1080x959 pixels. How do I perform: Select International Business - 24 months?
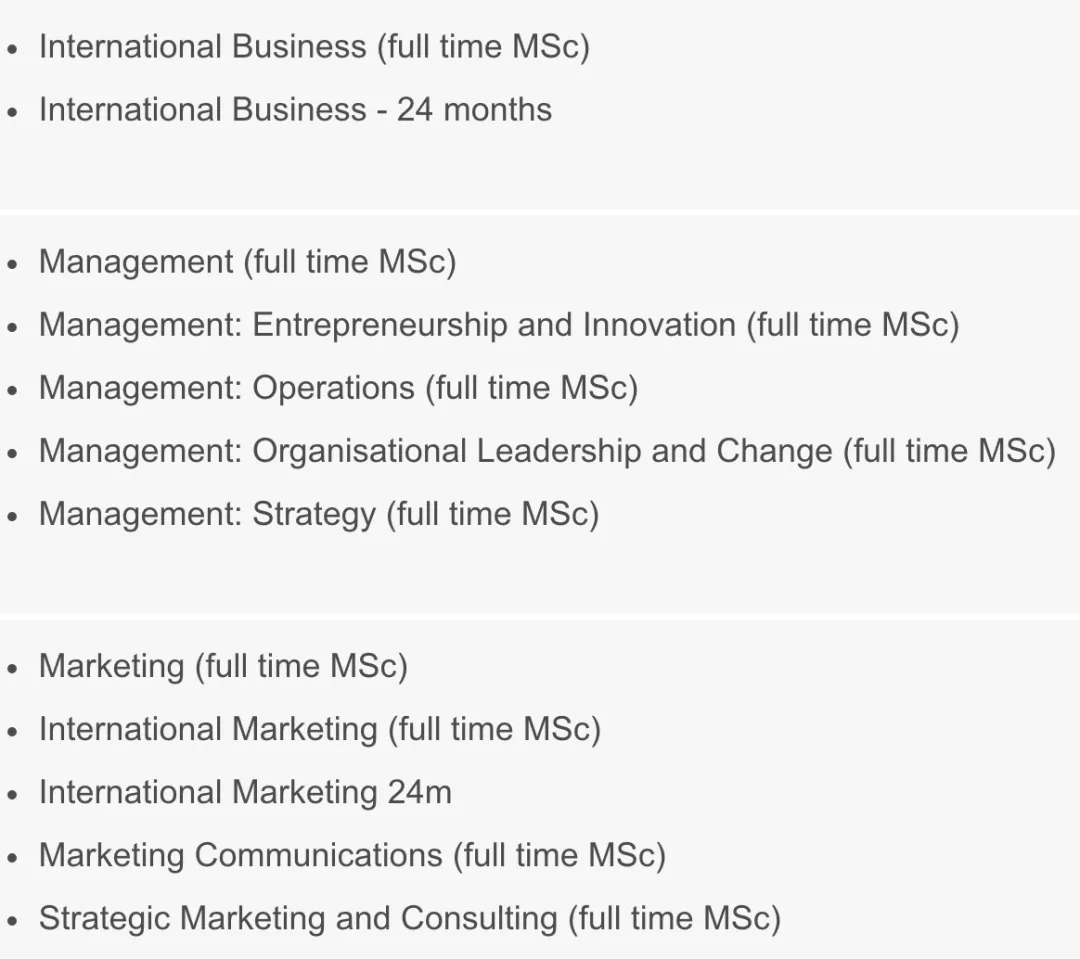(x=295, y=109)
